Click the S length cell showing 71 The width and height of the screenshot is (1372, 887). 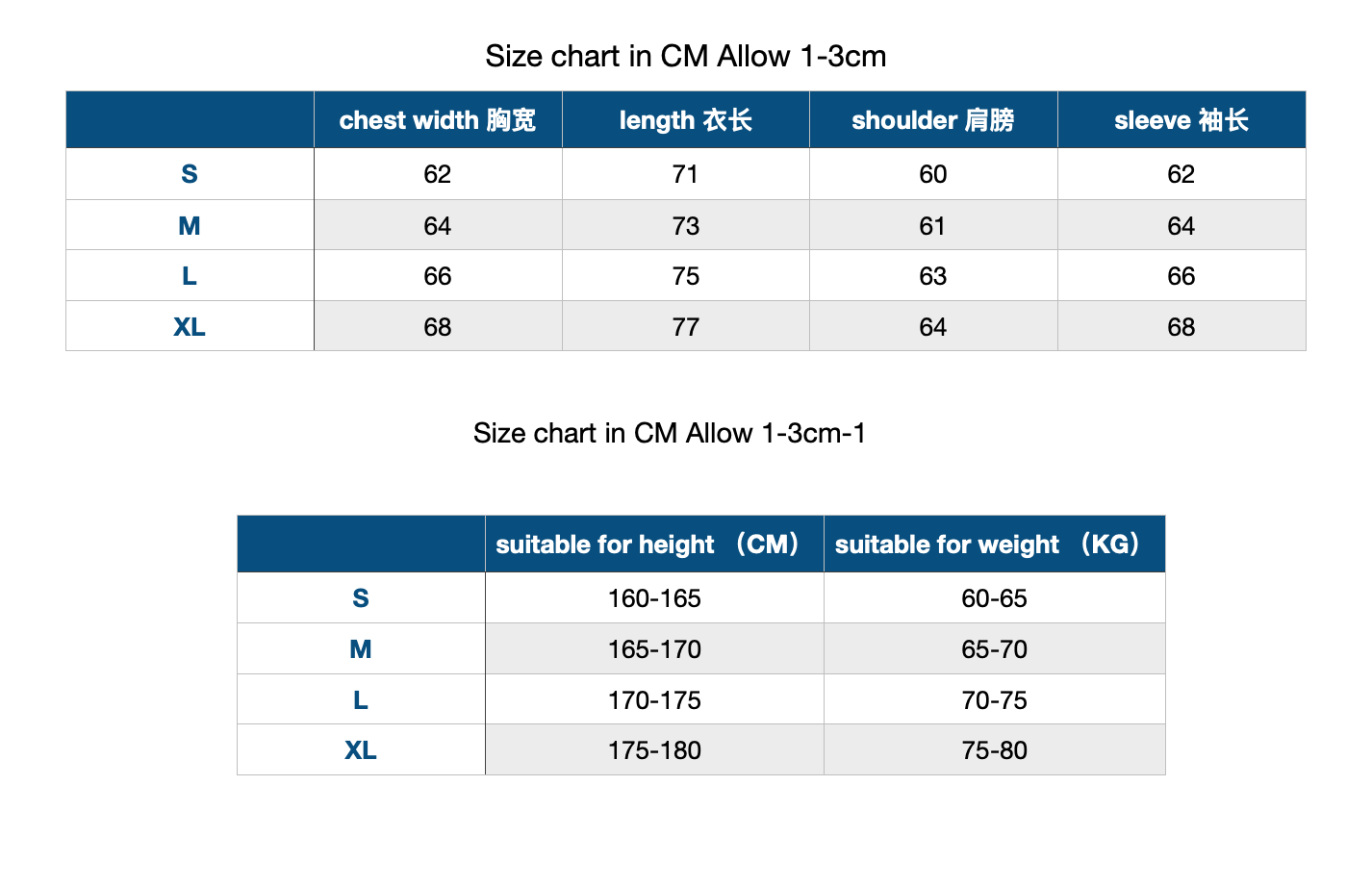(685, 174)
